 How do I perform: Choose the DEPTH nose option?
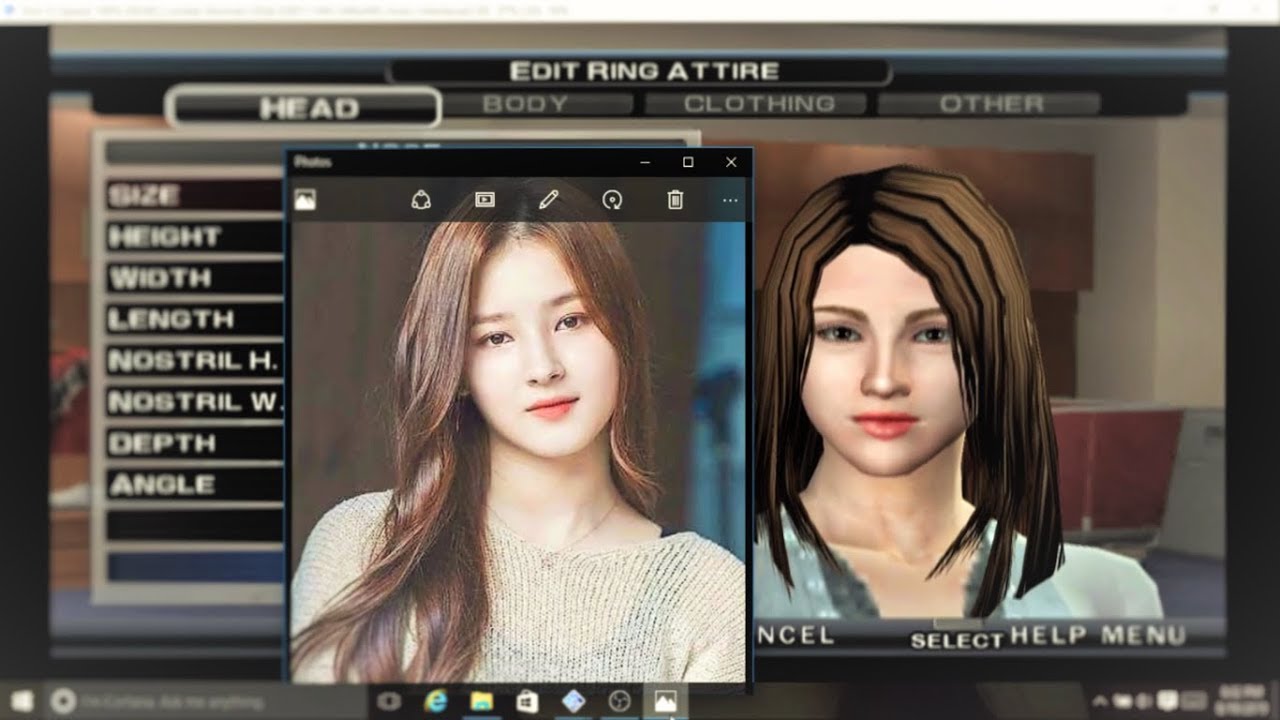click(195, 443)
